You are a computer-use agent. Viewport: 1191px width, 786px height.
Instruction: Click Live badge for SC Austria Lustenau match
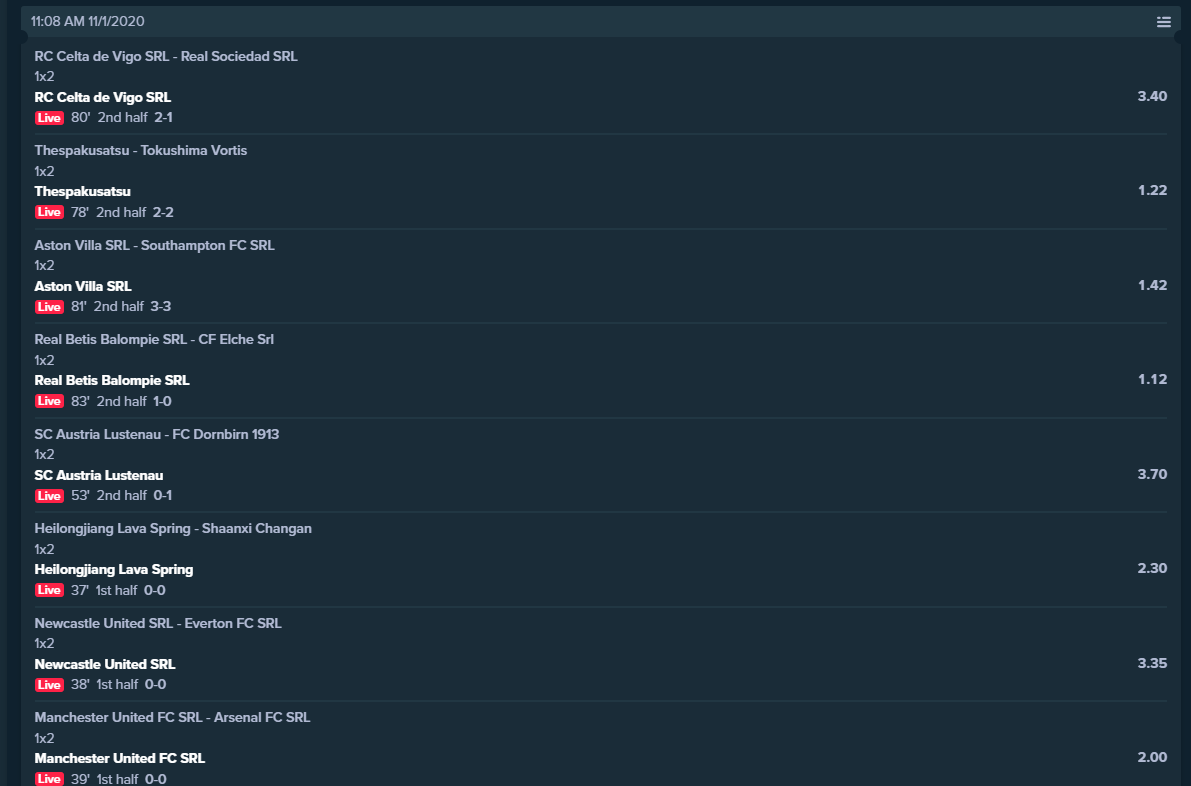pyautogui.click(x=49, y=496)
